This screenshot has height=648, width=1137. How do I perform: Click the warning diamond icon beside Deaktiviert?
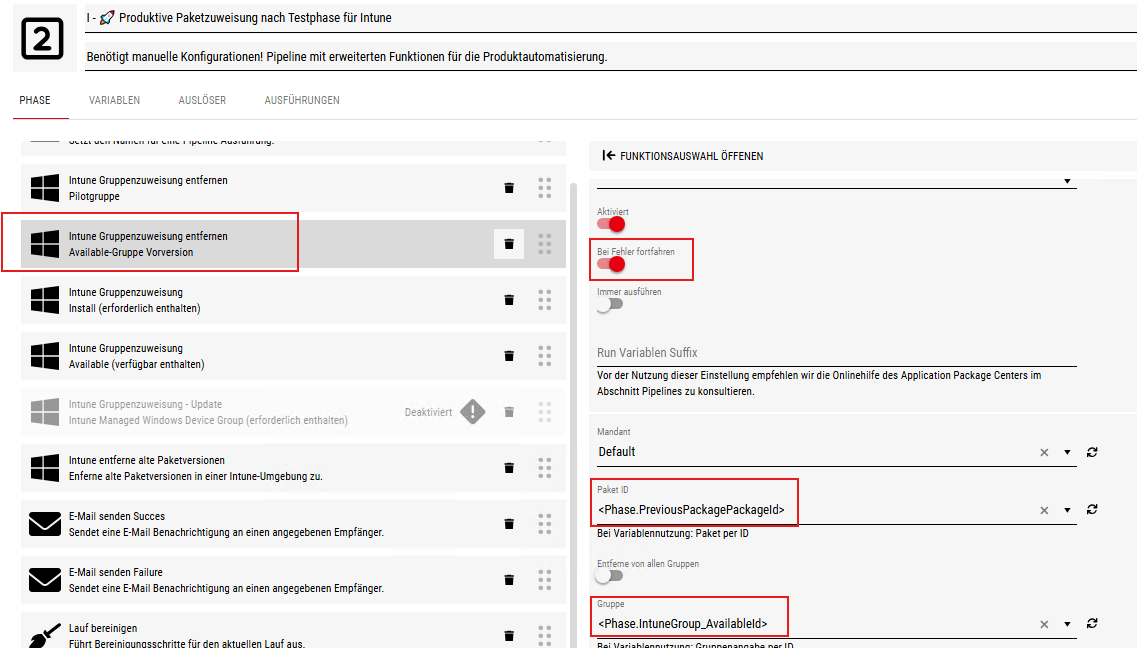[x=473, y=412]
